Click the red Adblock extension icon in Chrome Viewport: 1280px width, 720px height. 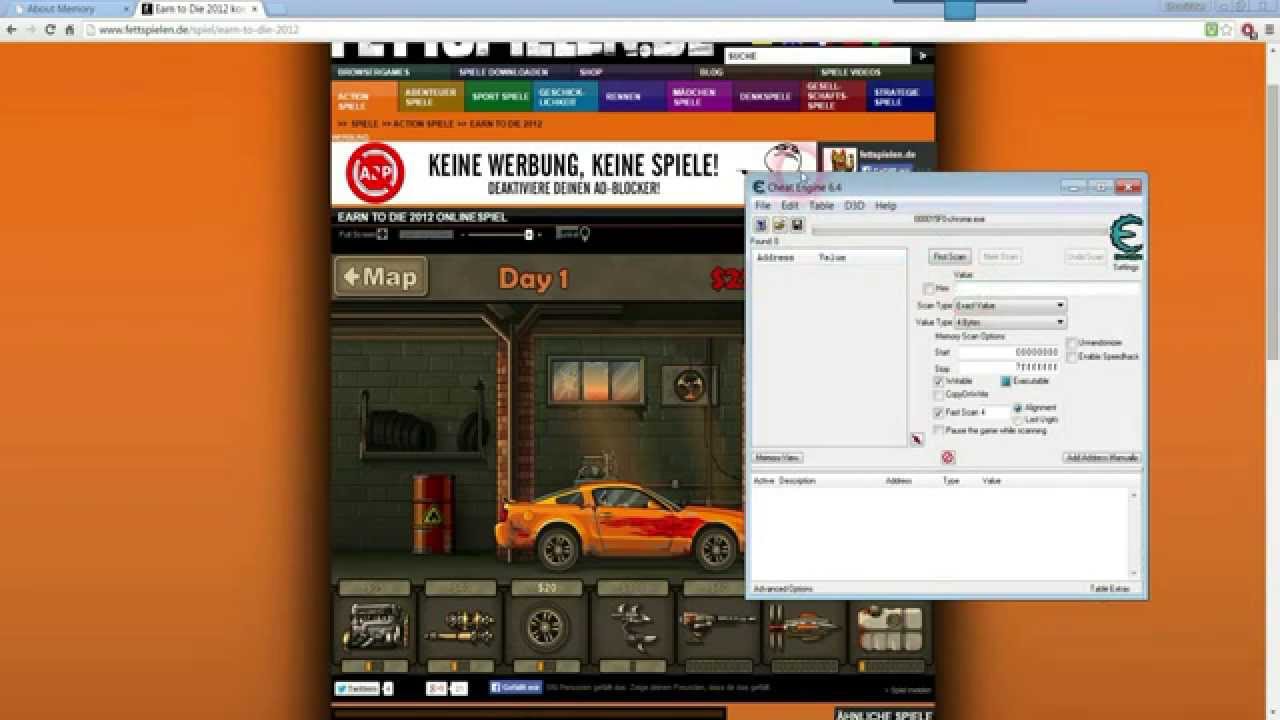click(x=1248, y=30)
